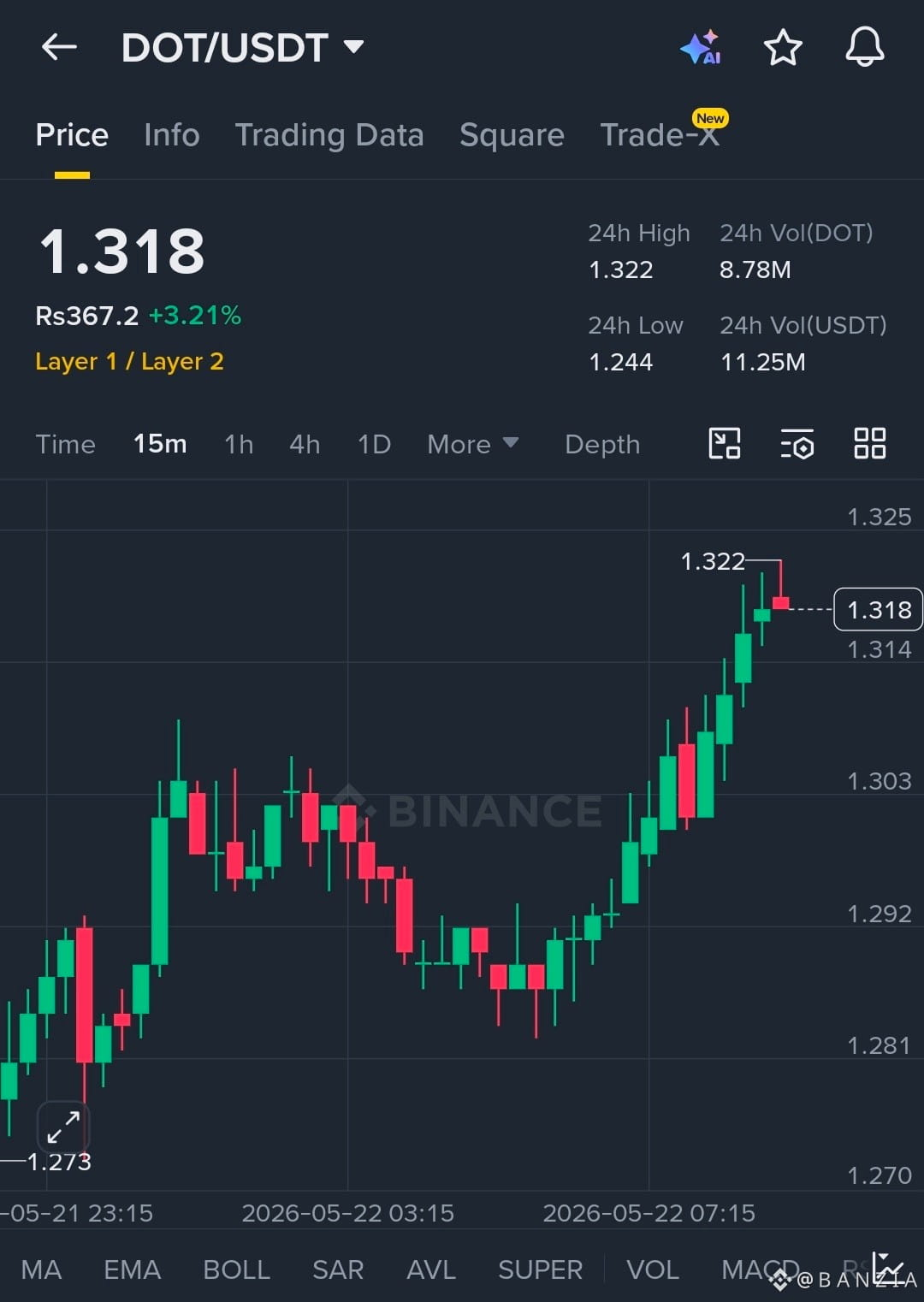Expand the More intervals dropdown

pos(472,444)
